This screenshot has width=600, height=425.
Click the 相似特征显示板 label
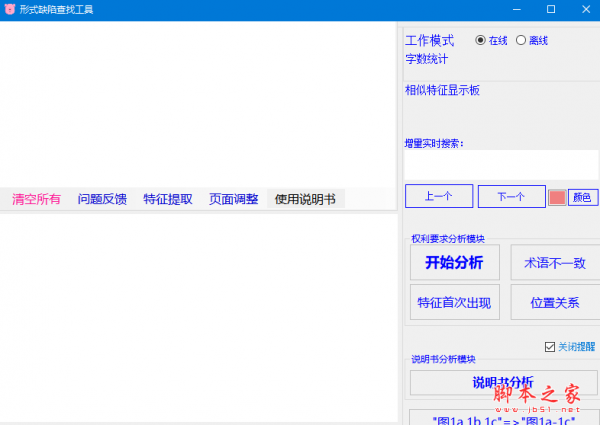click(x=442, y=90)
